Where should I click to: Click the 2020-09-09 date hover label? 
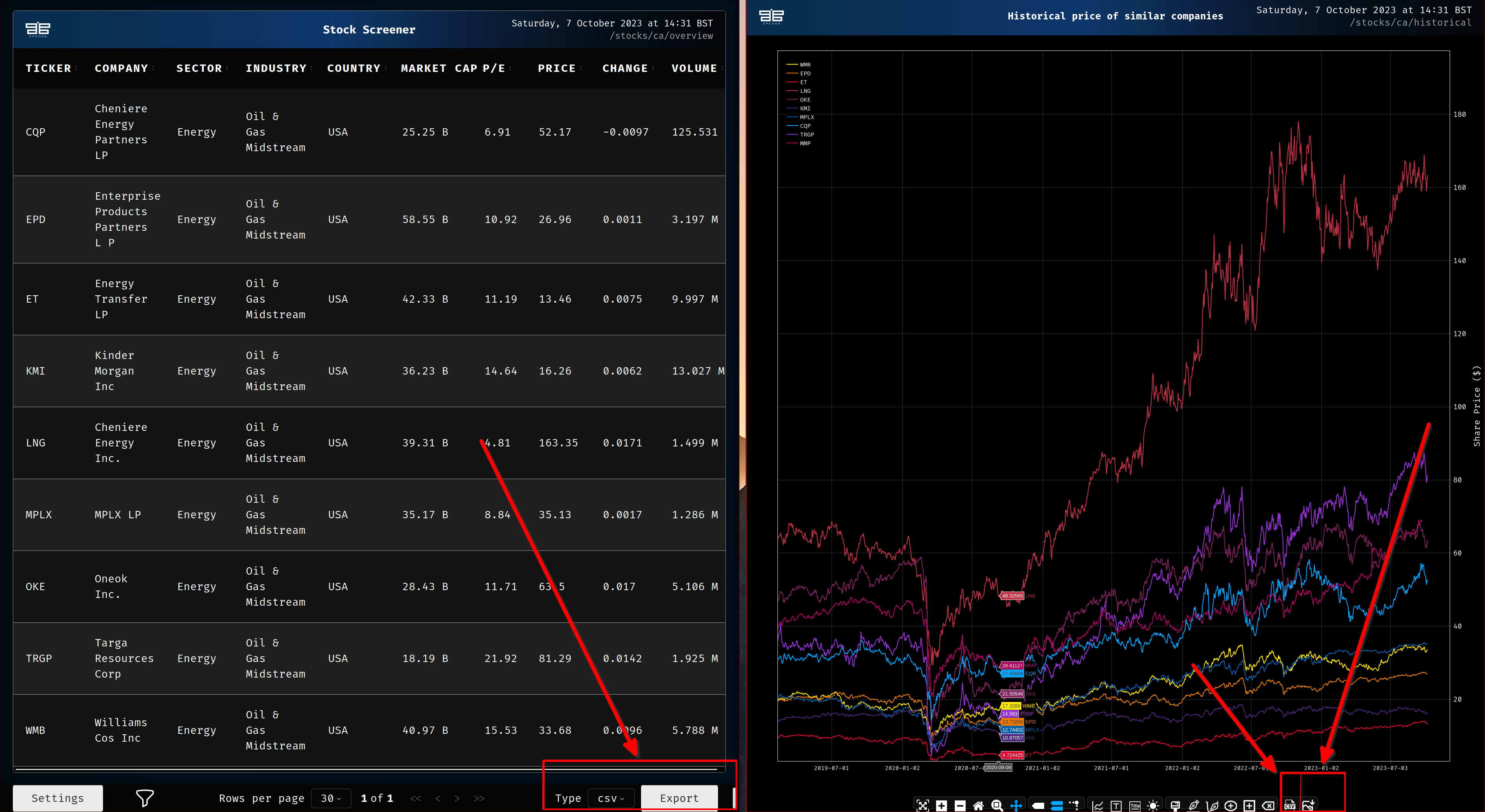[x=998, y=768]
